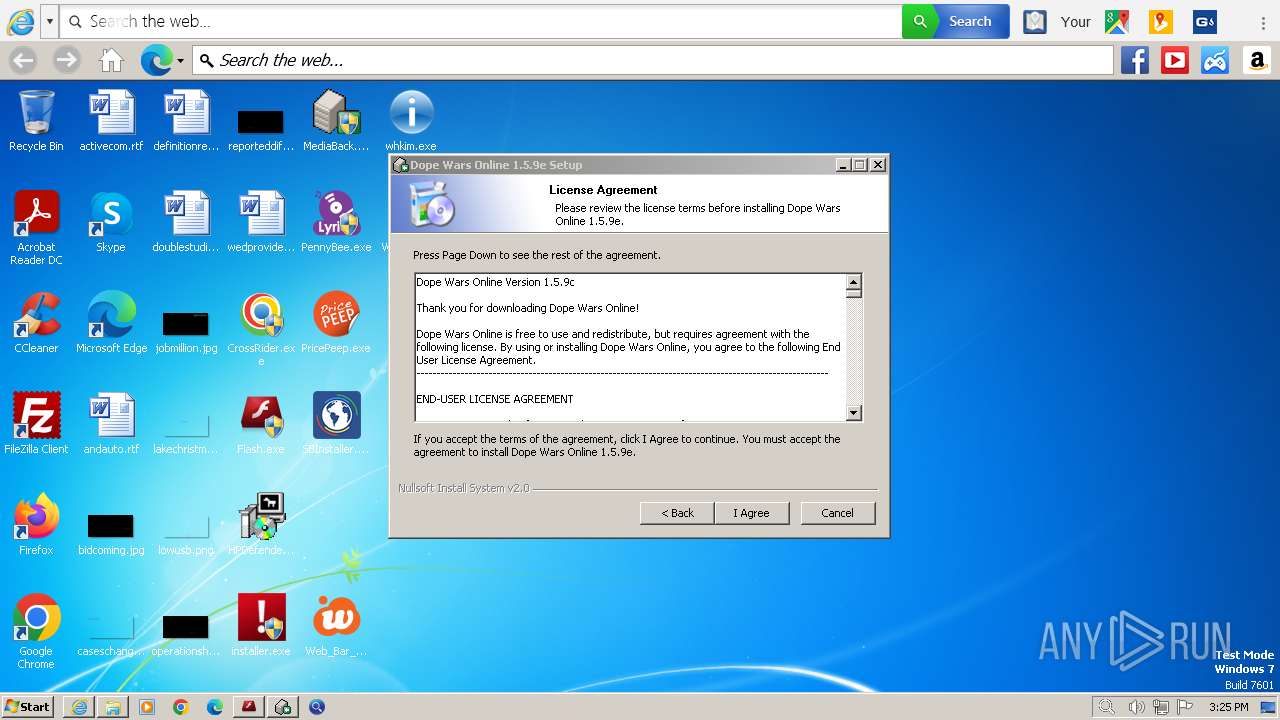Open Internet Explorer from taskbar
This screenshot has width=1280, height=720.
[x=79, y=707]
